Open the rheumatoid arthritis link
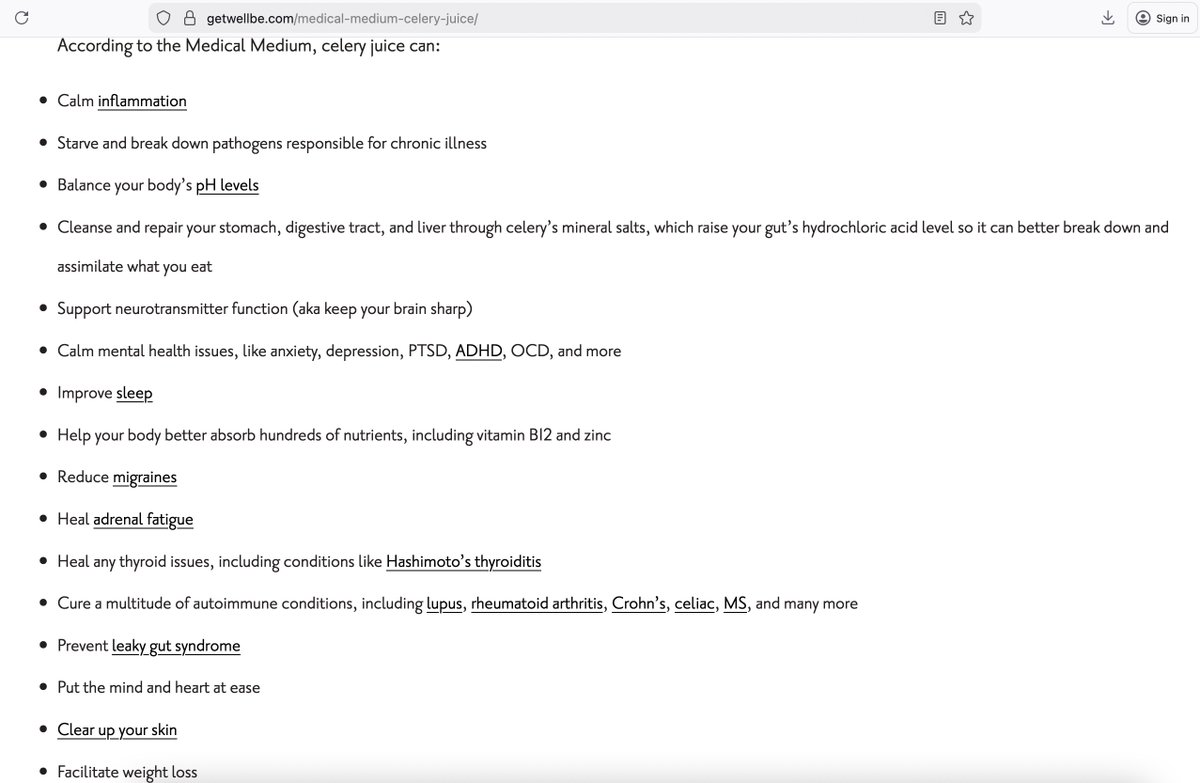 click(x=537, y=603)
